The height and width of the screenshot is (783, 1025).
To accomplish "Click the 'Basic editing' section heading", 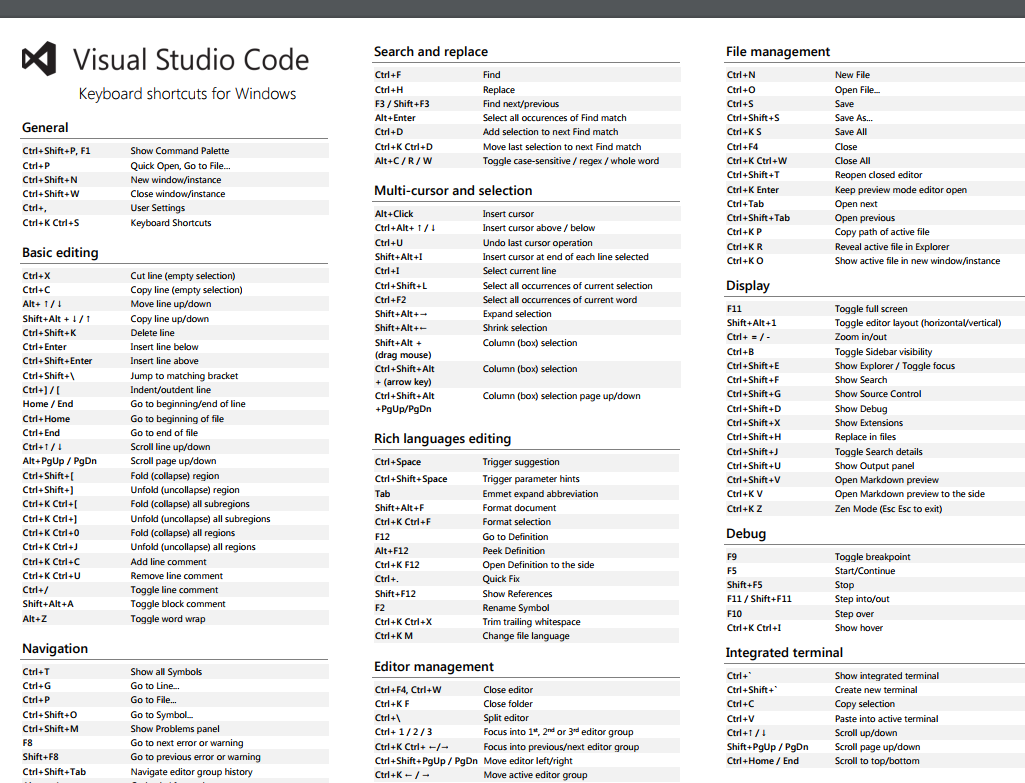I will coord(60,252).
